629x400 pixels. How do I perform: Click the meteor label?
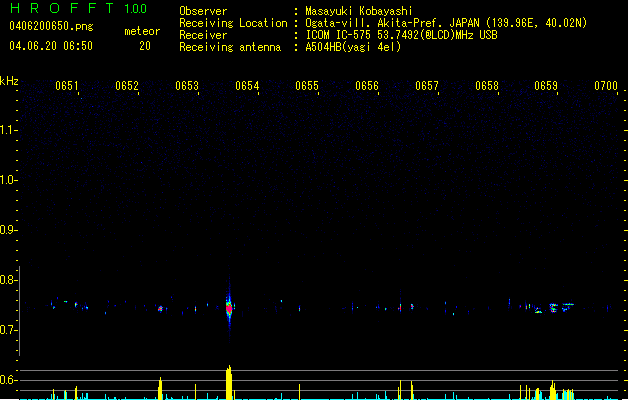[x=142, y=31]
